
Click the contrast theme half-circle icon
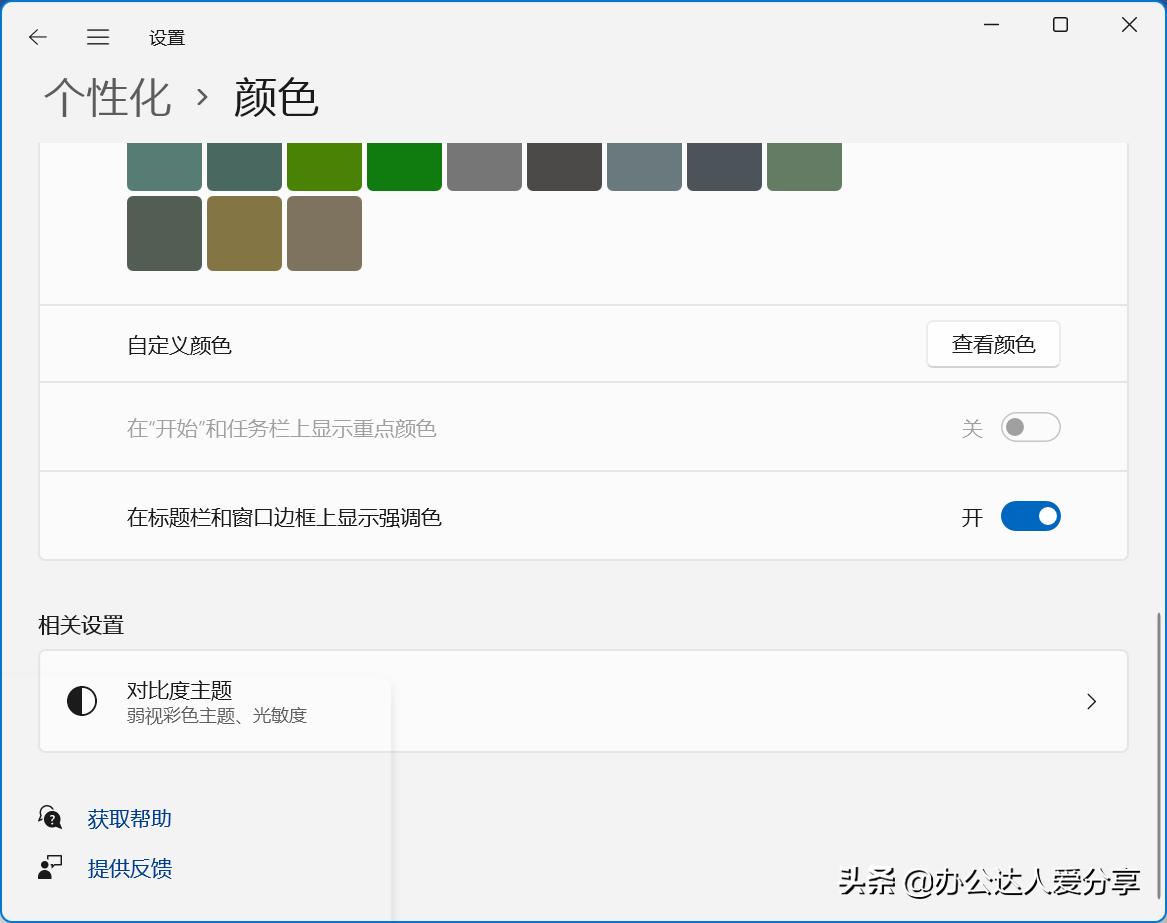(81, 701)
